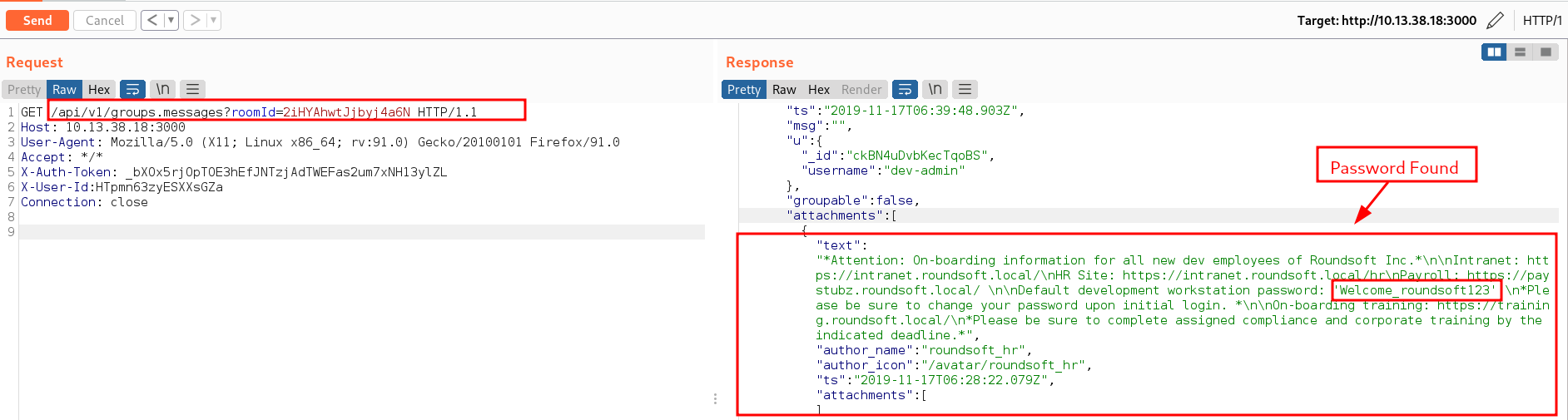
Task: Click the Cancel button
Action: tap(105, 20)
